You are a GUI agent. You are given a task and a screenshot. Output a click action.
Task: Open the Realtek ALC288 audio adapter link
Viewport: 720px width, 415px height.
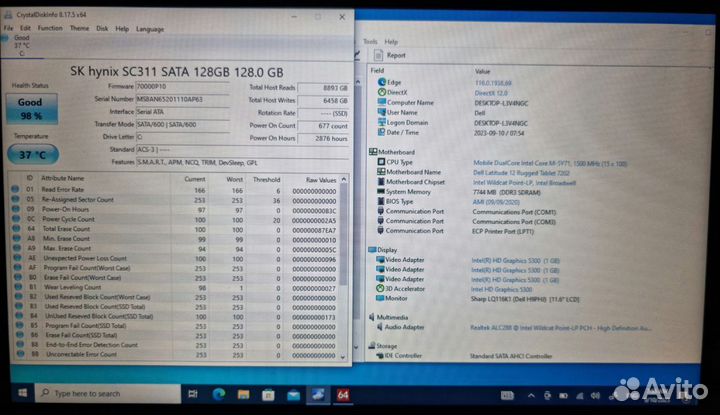561,328
